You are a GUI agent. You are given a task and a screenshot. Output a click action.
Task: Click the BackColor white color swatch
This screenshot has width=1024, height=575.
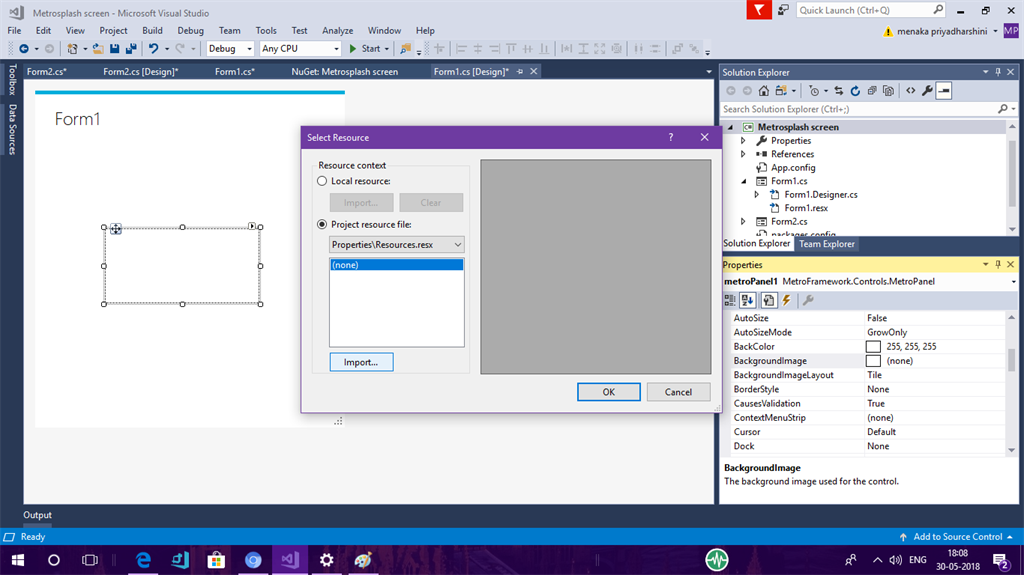873,347
